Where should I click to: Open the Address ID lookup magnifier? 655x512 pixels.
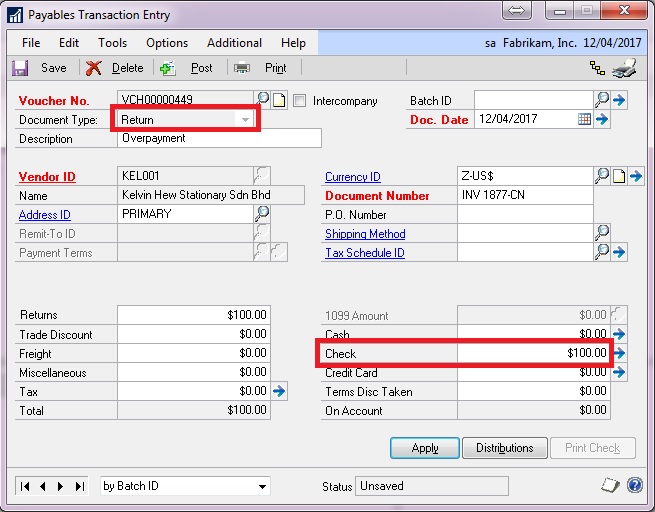coord(262,214)
